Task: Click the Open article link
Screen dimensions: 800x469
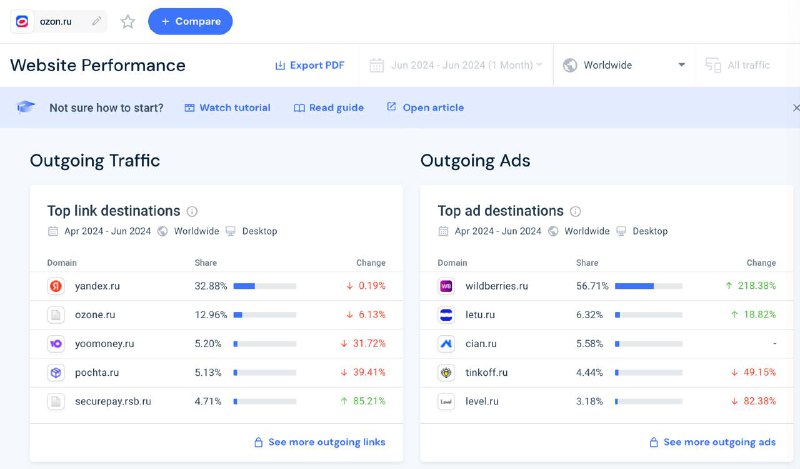Action: point(426,107)
